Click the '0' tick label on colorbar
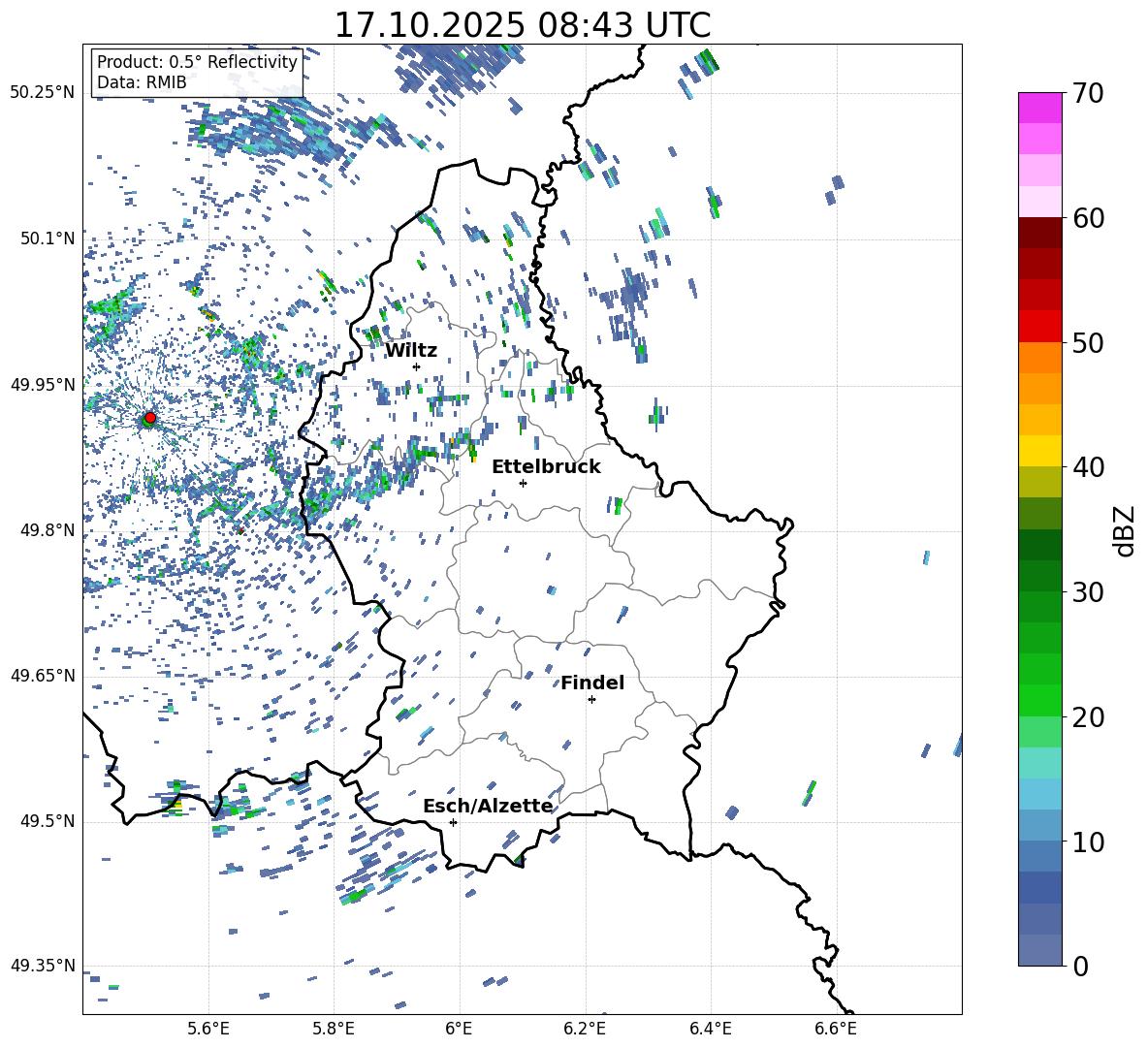The width and height of the screenshot is (1148, 1048). [1080, 967]
